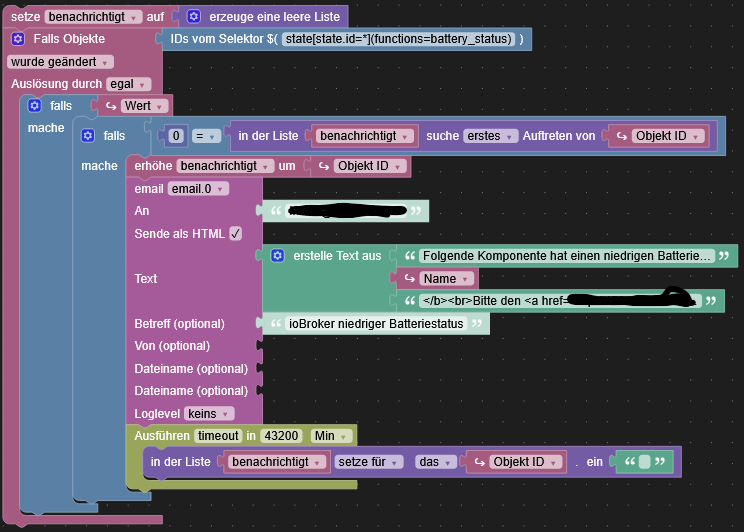Open the 'erstes' occurrence dropdown

pyautogui.click(x=491, y=136)
